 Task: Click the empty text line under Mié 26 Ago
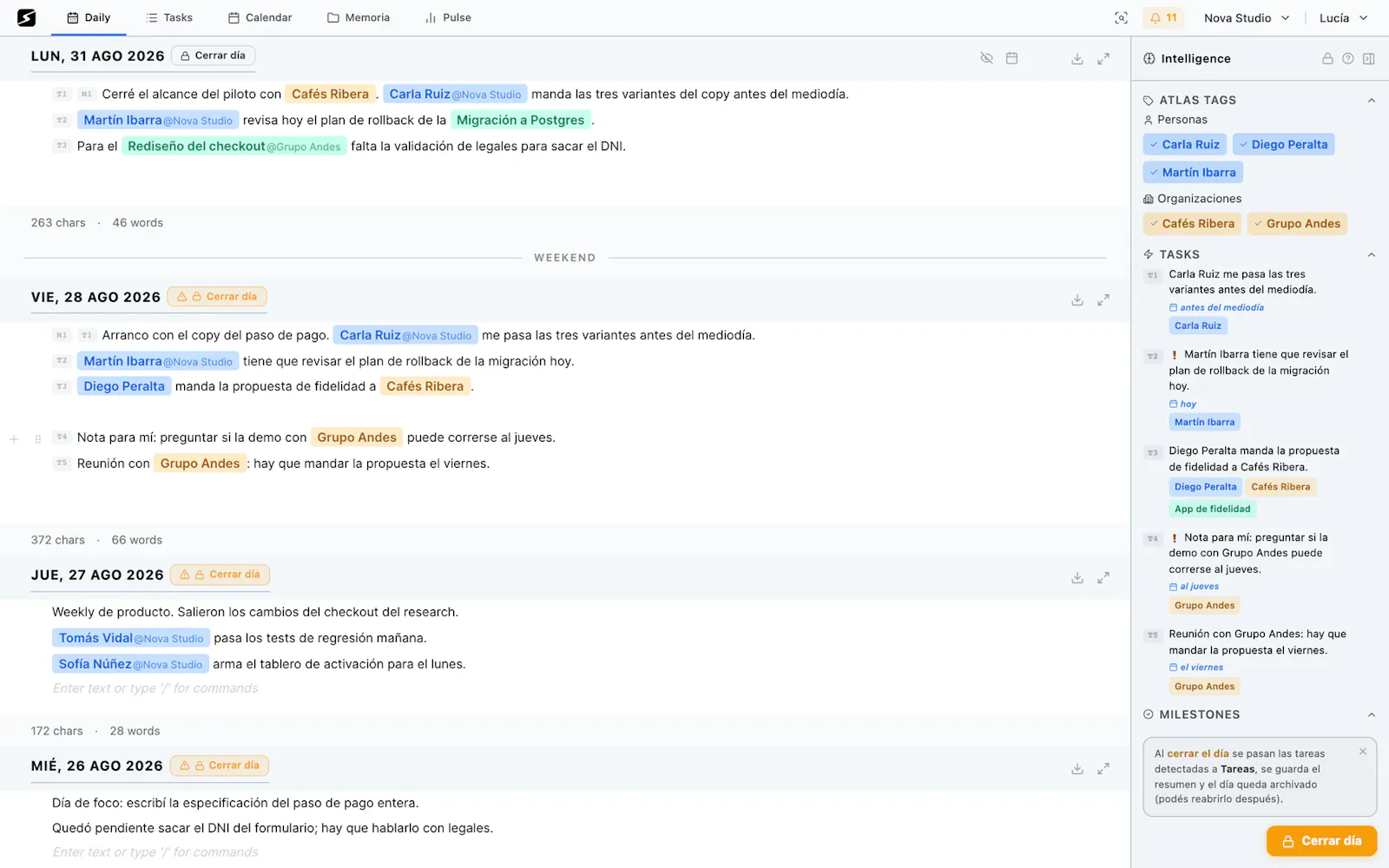tap(155, 852)
